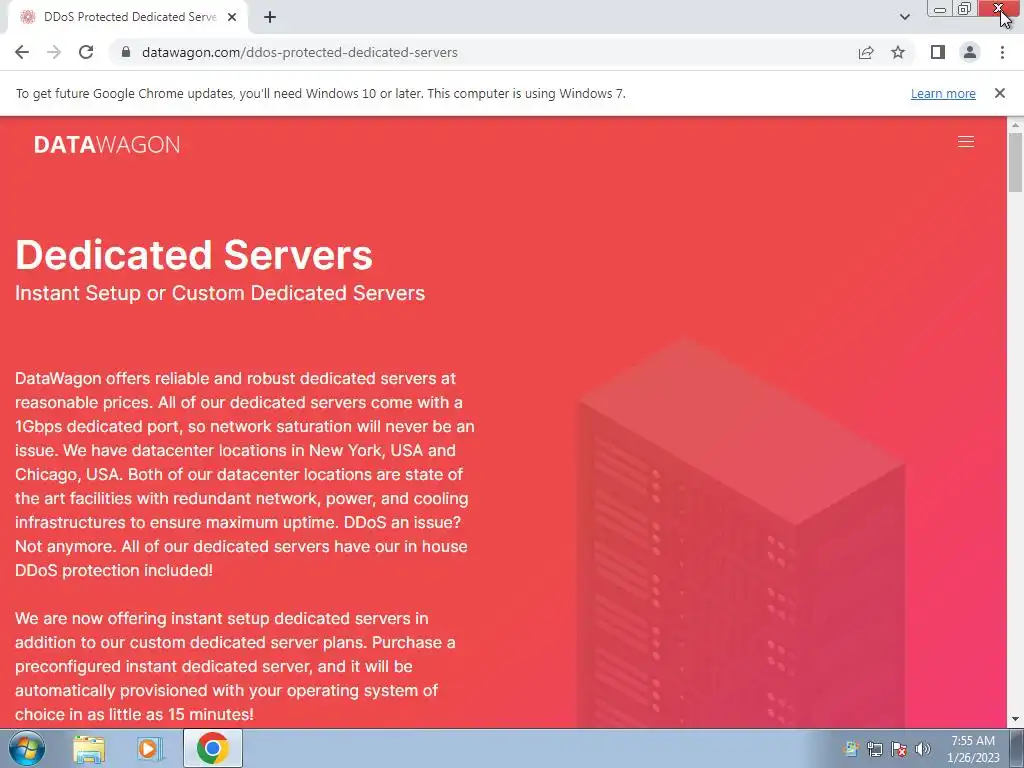Dismiss the Chrome update notification bar
The image size is (1024, 768).
point(1000,93)
